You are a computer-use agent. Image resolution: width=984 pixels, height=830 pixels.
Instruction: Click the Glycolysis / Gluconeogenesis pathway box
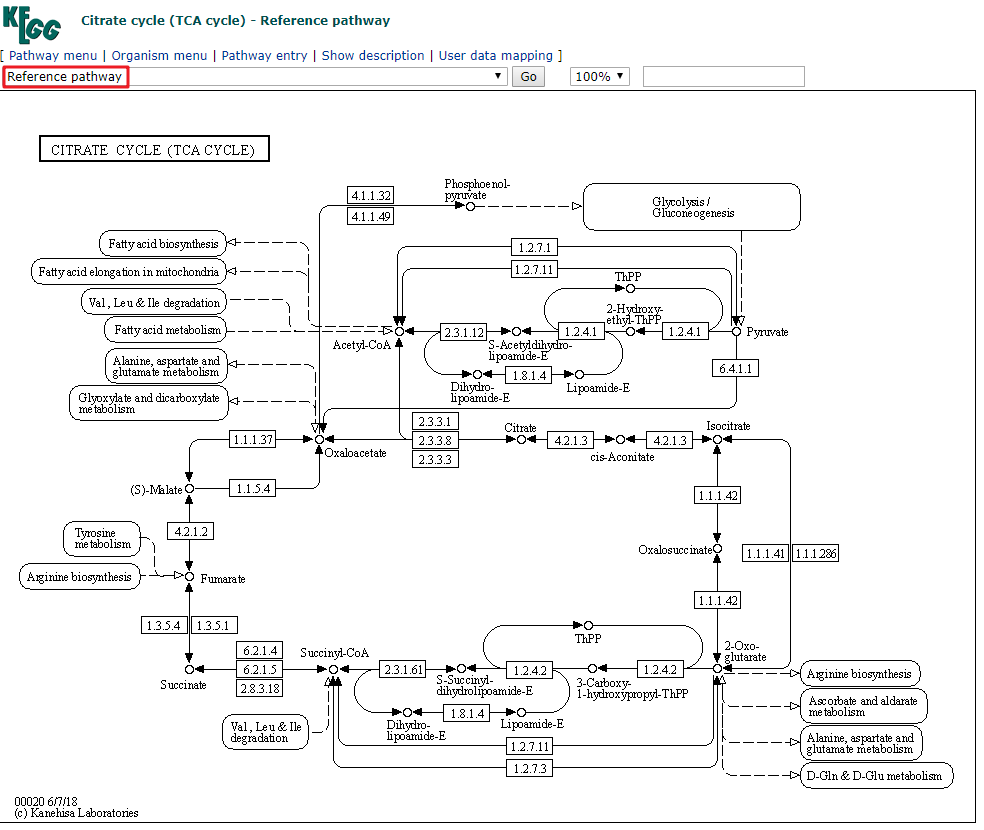tap(692, 207)
